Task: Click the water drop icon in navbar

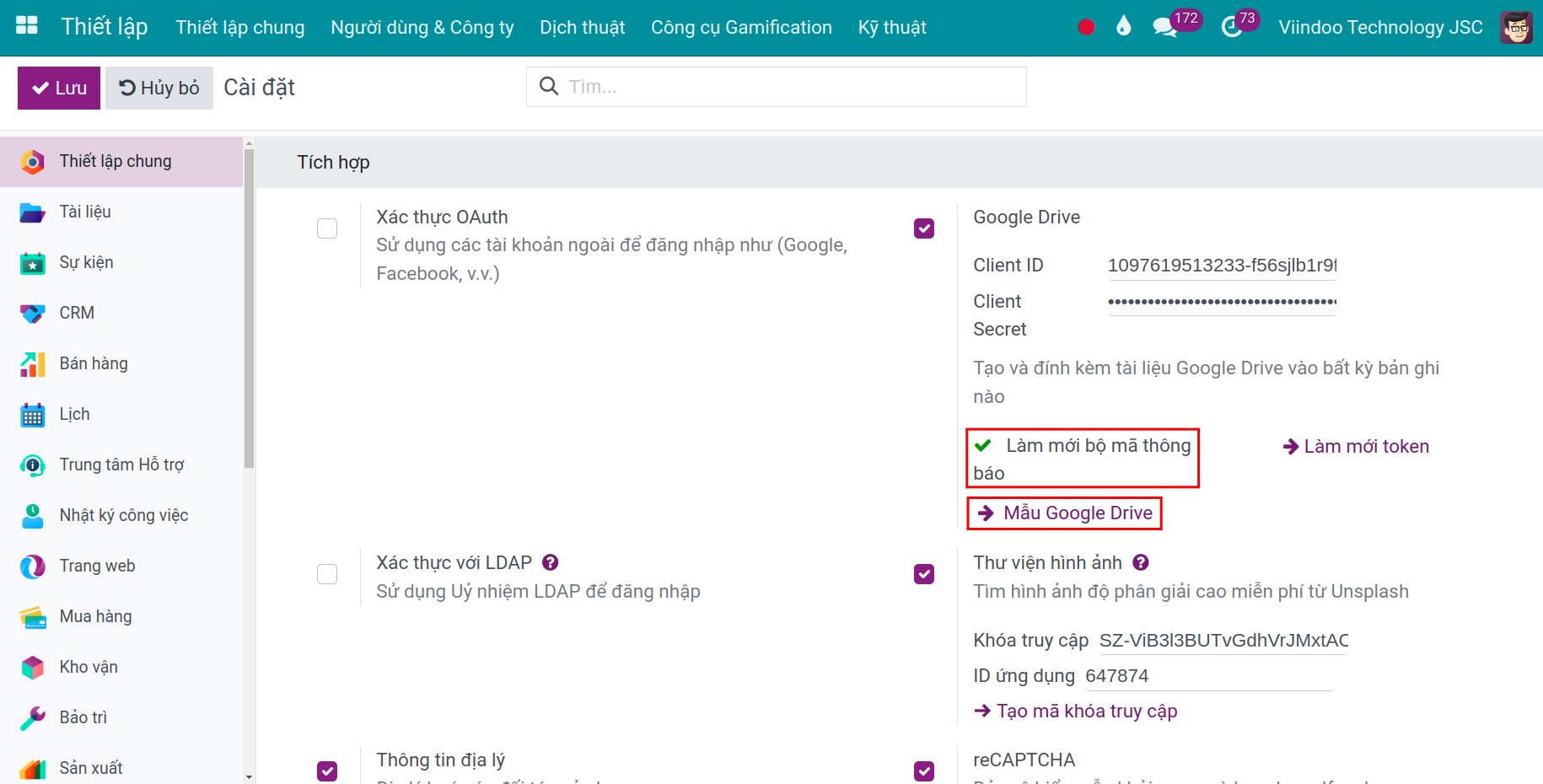Action: tap(1123, 26)
